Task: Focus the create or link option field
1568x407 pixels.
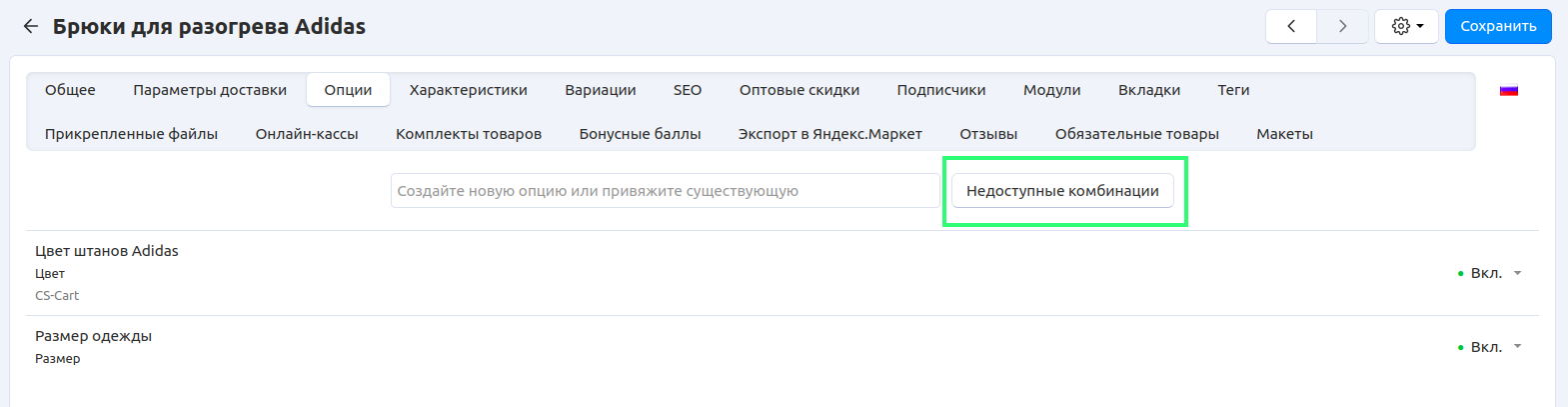Action: 665,191
